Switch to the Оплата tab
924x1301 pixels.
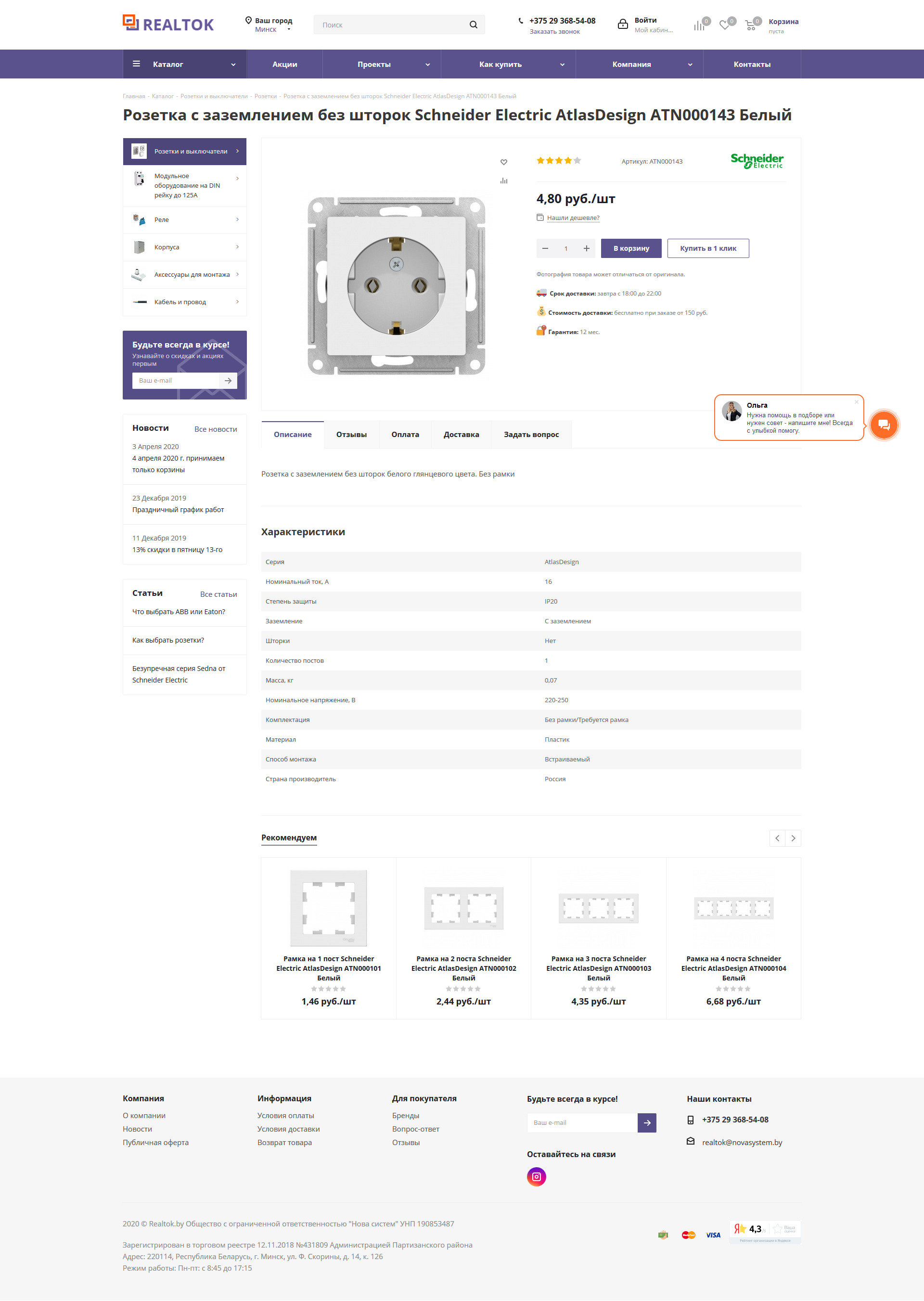[405, 434]
